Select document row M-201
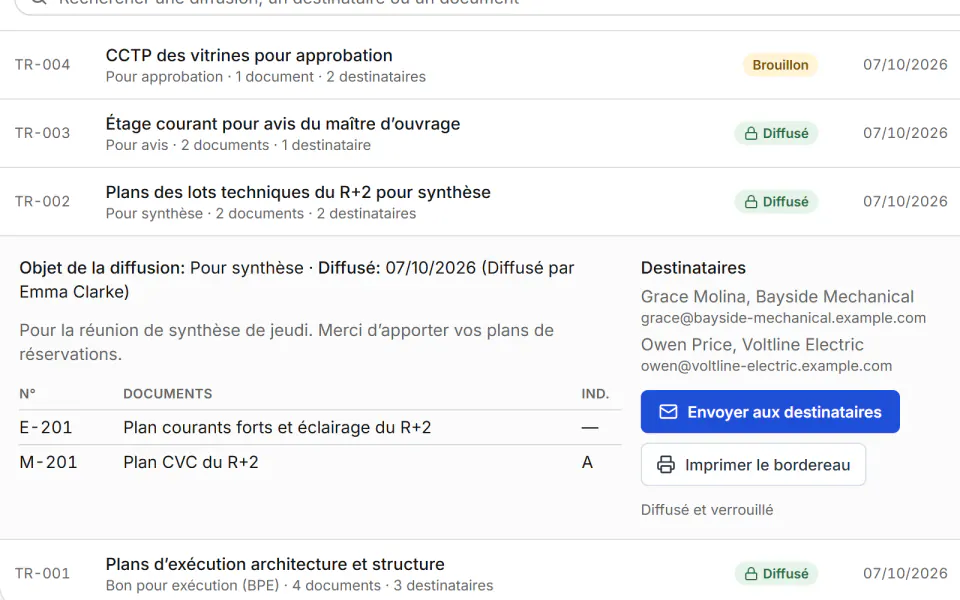Screen dimensions: 960x600 coord(320,462)
